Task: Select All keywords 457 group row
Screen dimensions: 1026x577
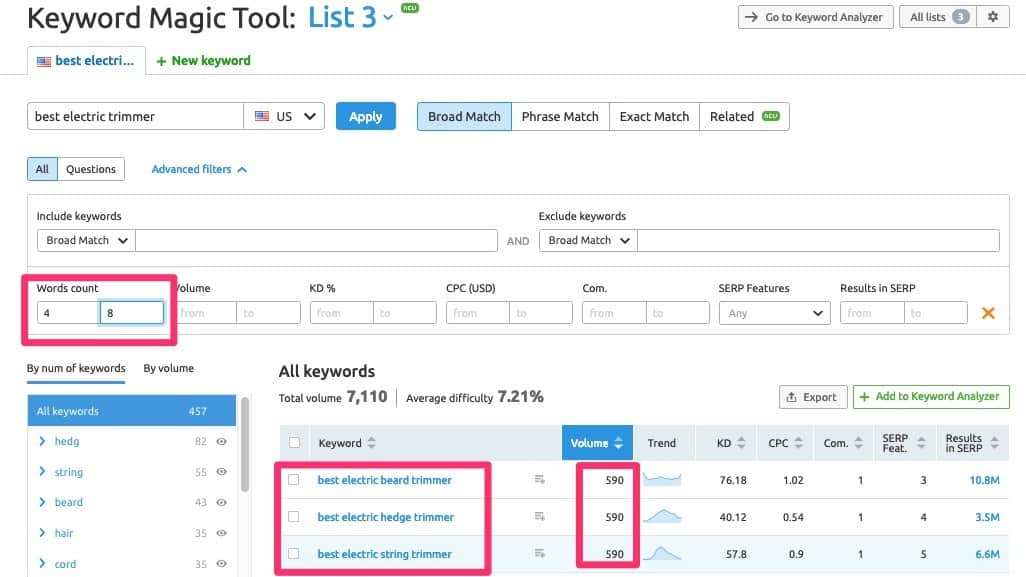Action: [132, 411]
